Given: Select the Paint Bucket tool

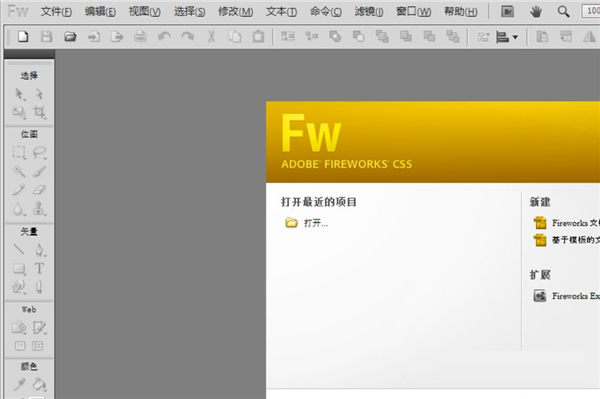Looking at the screenshot, I should 39,384.
